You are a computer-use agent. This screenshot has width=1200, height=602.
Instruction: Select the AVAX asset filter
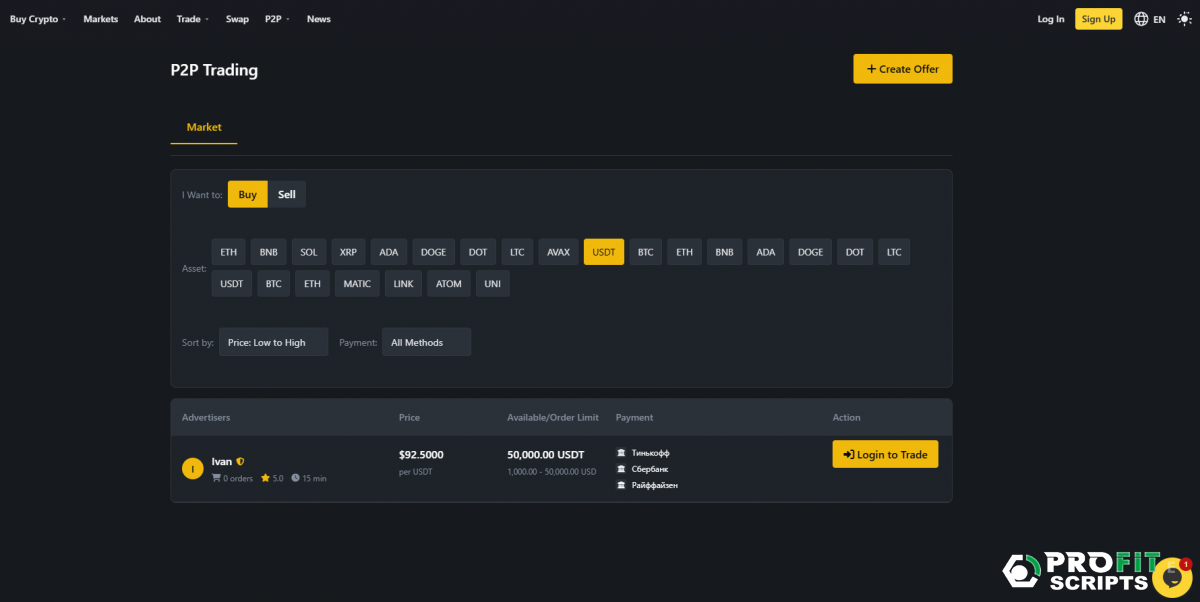click(x=558, y=252)
